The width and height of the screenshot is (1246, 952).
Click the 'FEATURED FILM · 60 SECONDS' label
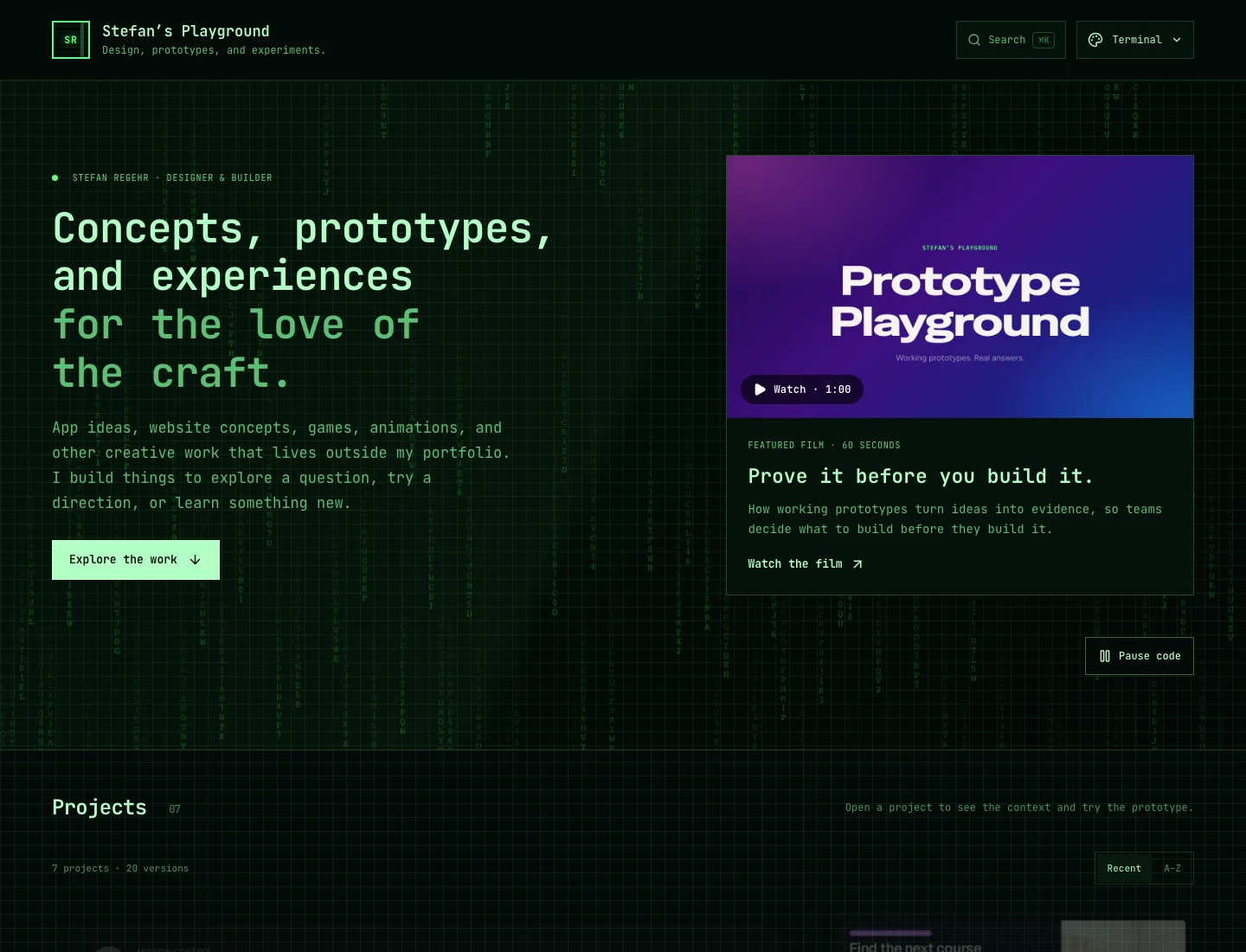pos(825,445)
